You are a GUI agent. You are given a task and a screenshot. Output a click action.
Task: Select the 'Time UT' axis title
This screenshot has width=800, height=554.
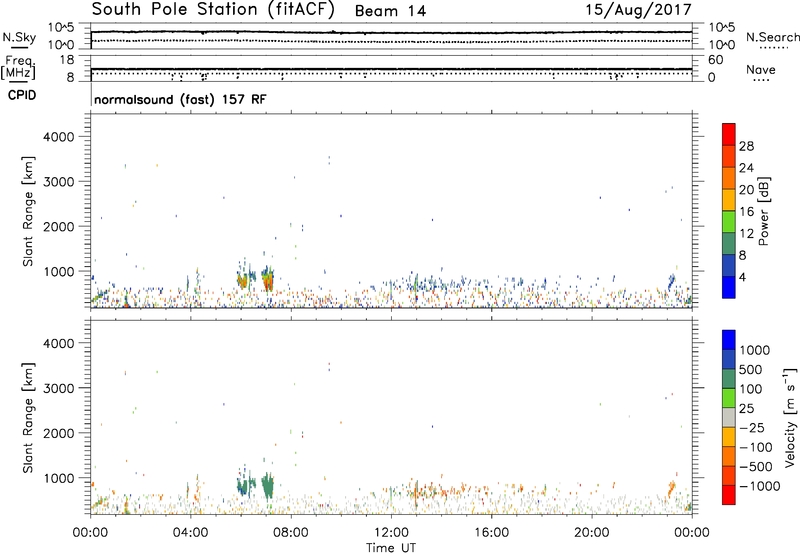(x=391, y=548)
